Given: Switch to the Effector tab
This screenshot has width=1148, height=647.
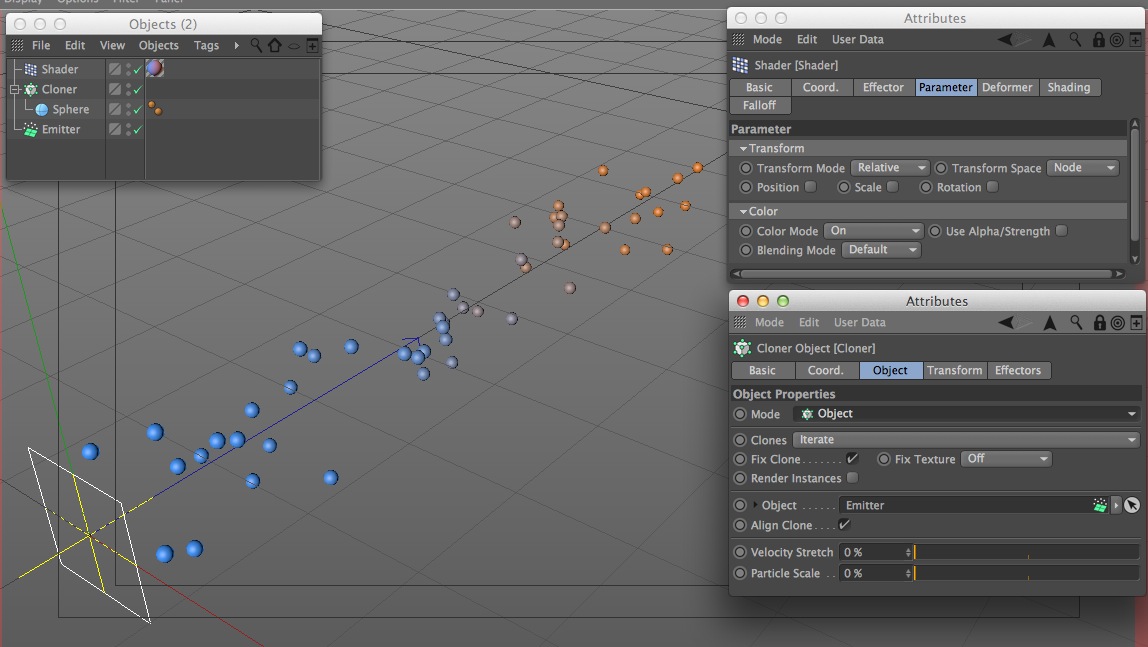Looking at the screenshot, I should coord(884,87).
